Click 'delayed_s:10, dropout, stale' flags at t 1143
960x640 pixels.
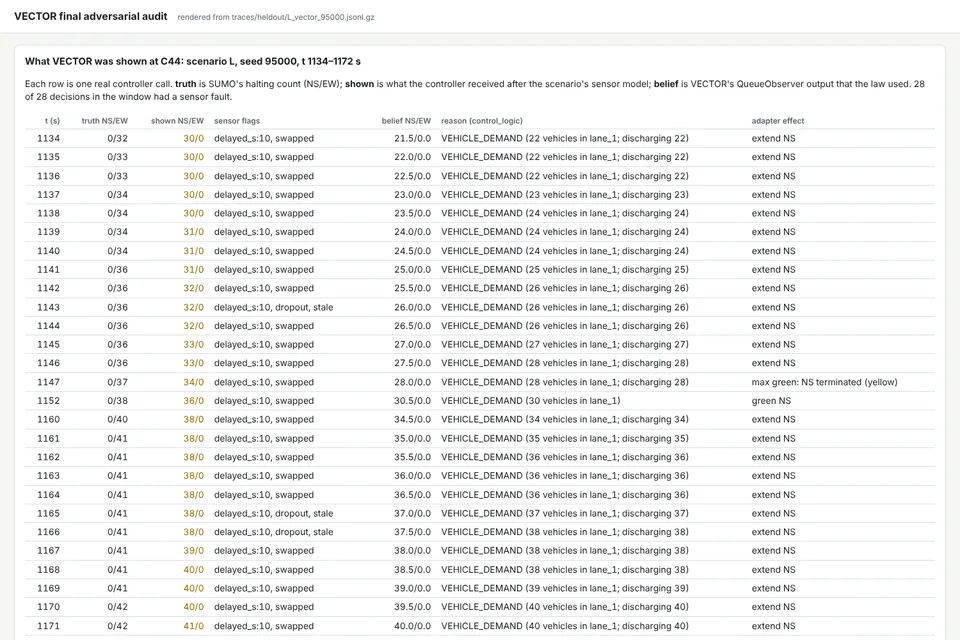(x=274, y=307)
